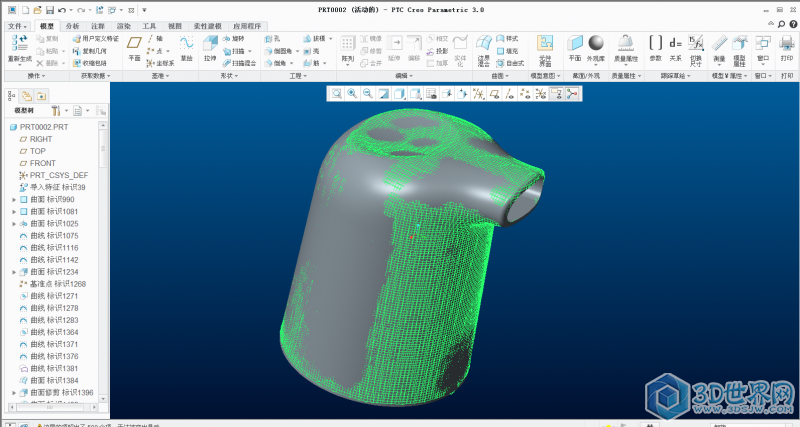The image size is (800, 427).
Task: Activate the 拉伸 (Extrude) tool
Action: point(210,48)
